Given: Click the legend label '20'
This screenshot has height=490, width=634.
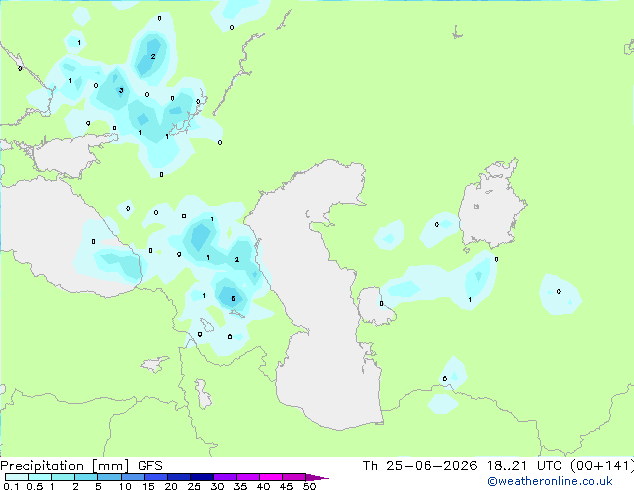Looking at the screenshot, I should click(171, 486).
